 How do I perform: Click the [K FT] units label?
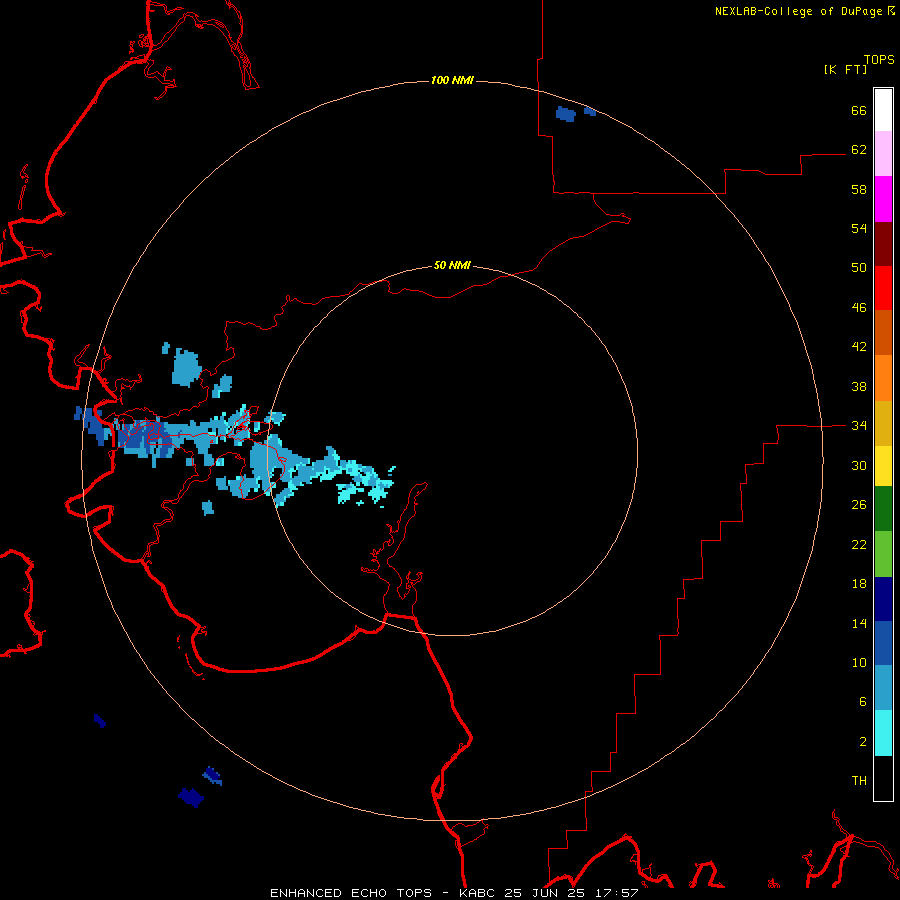pos(845,69)
